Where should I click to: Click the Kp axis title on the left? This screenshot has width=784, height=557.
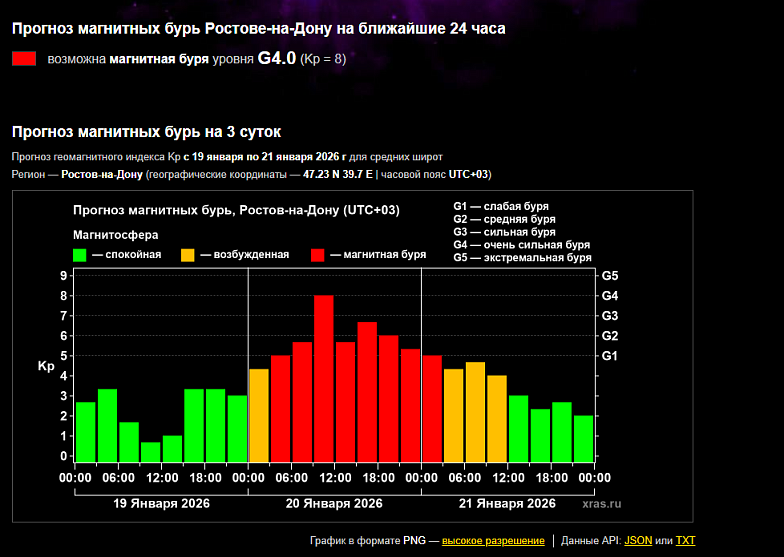click(x=46, y=366)
